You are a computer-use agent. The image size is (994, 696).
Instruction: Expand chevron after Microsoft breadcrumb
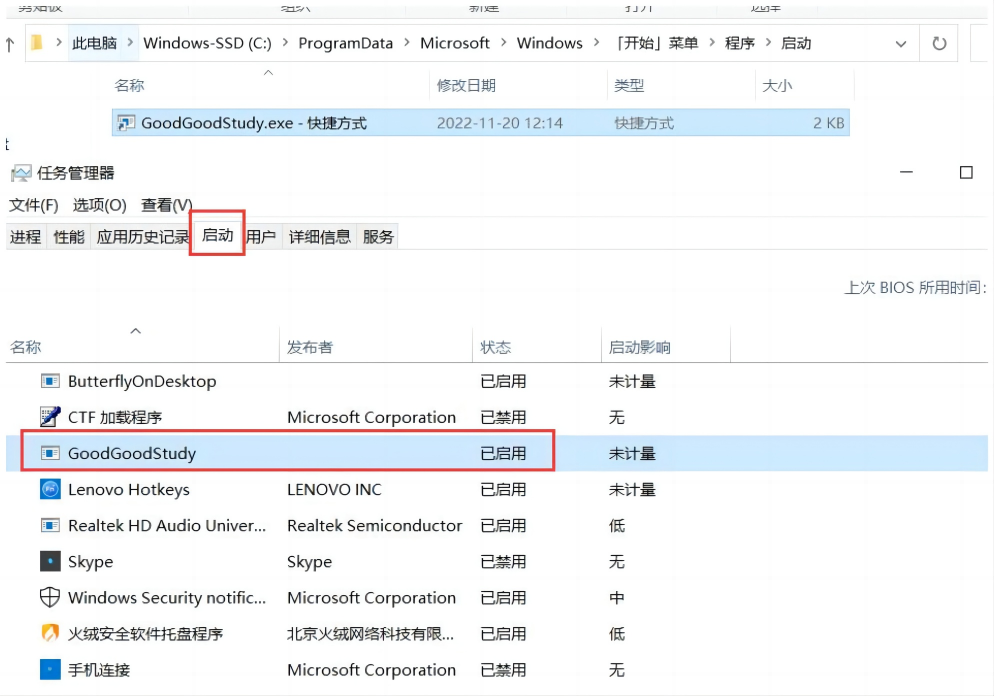click(503, 42)
